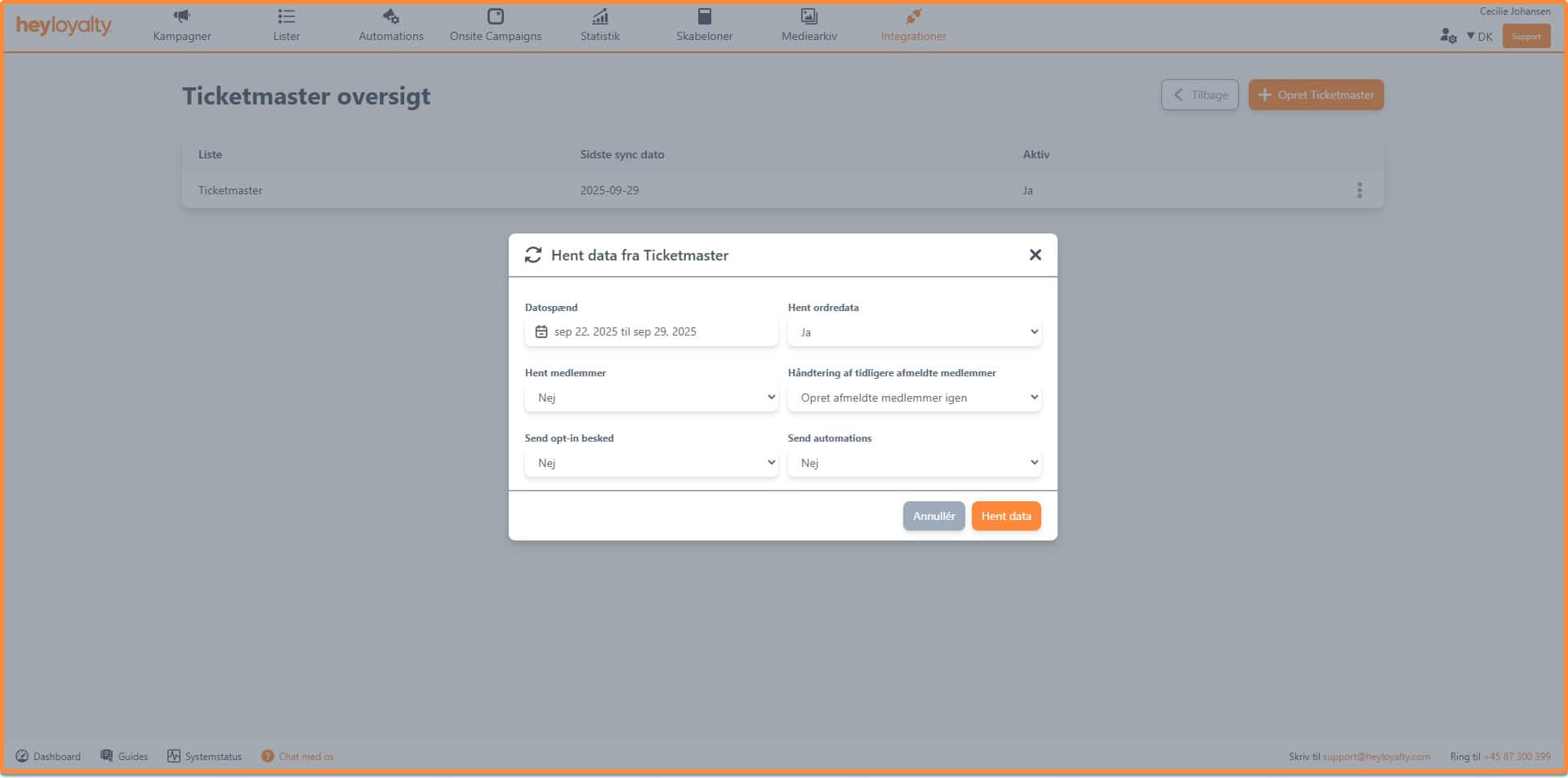Open the Lister list icon
The image size is (1568, 778).
coord(286,16)
